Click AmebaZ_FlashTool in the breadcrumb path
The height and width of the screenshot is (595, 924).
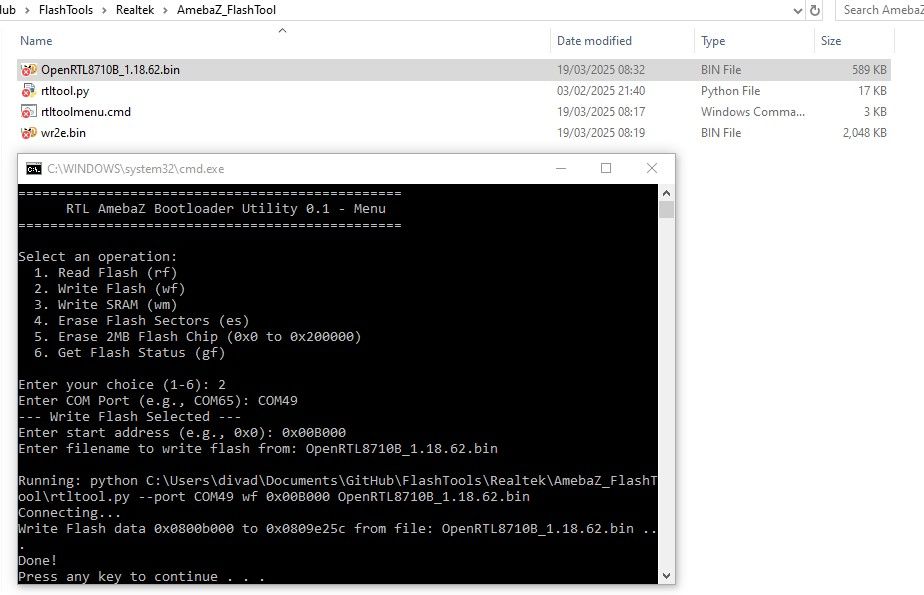[x=226, y=10]
